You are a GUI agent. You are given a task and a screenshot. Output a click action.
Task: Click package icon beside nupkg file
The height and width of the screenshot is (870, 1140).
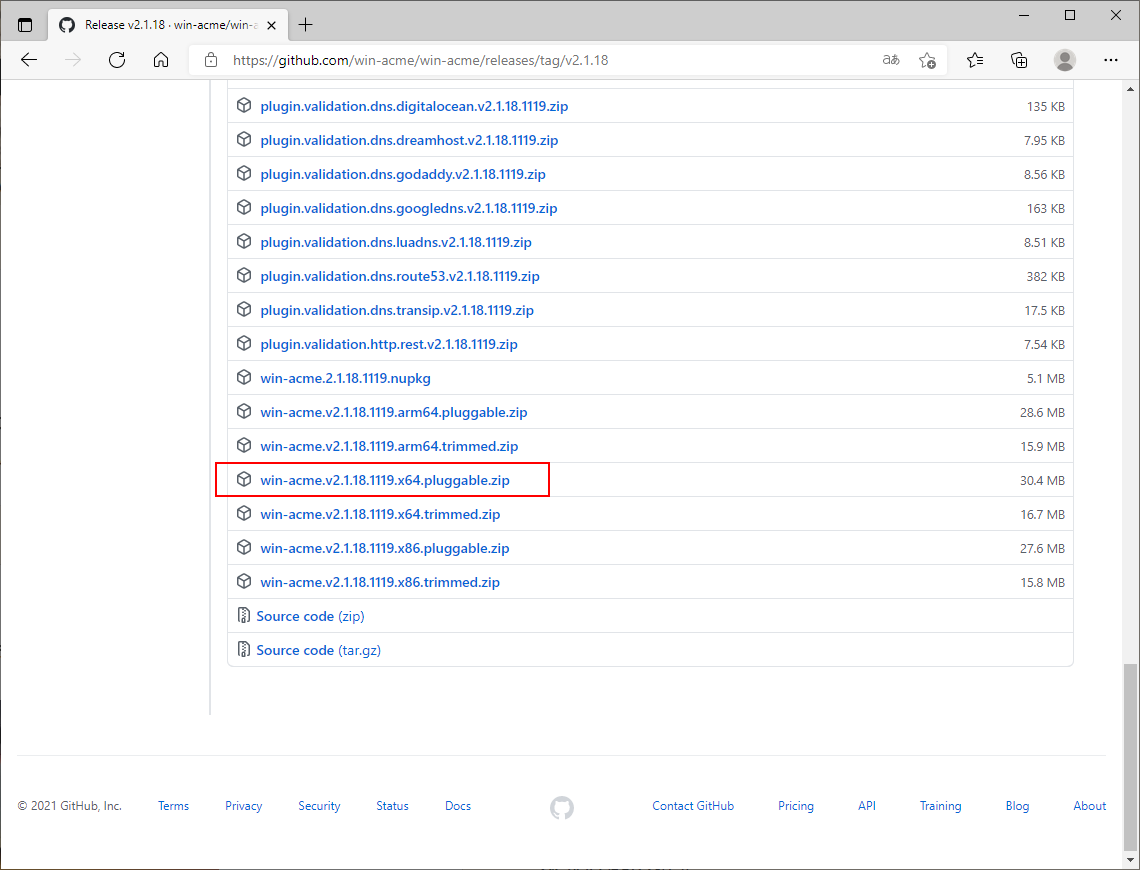coord(244,378)
